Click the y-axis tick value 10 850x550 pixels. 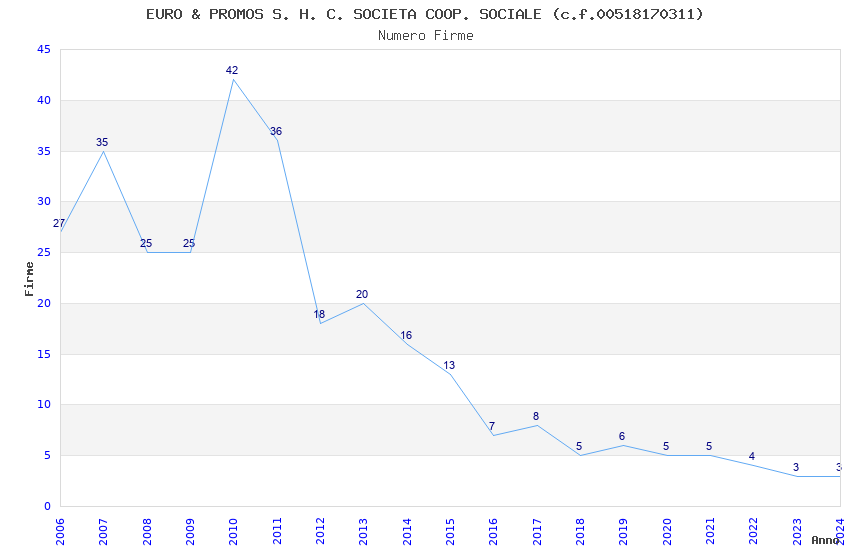pyautogui.click(x=44, y=405)
